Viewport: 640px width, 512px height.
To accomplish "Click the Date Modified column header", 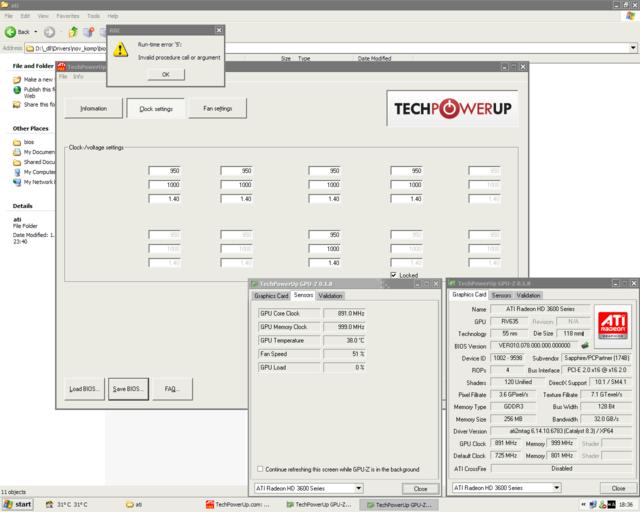I will [374, 58].
